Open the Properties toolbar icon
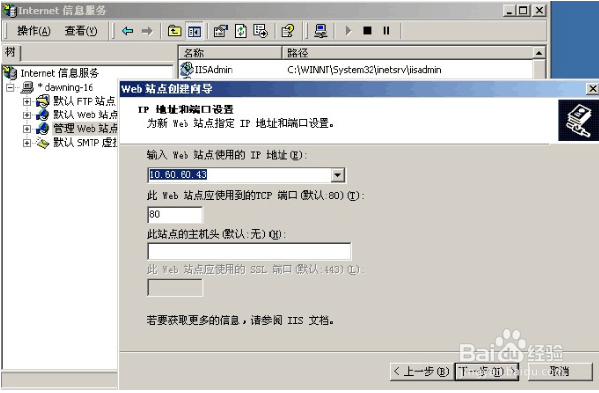 point(220,31)
